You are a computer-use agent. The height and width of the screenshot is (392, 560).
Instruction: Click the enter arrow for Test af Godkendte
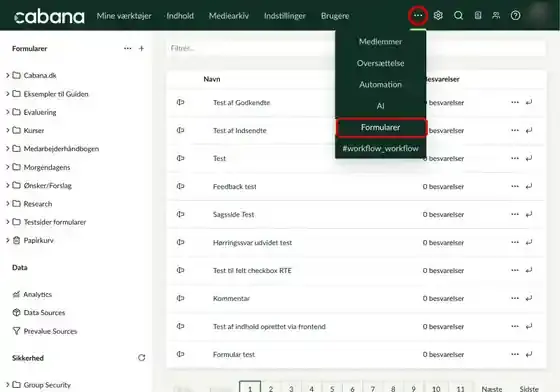529,102
